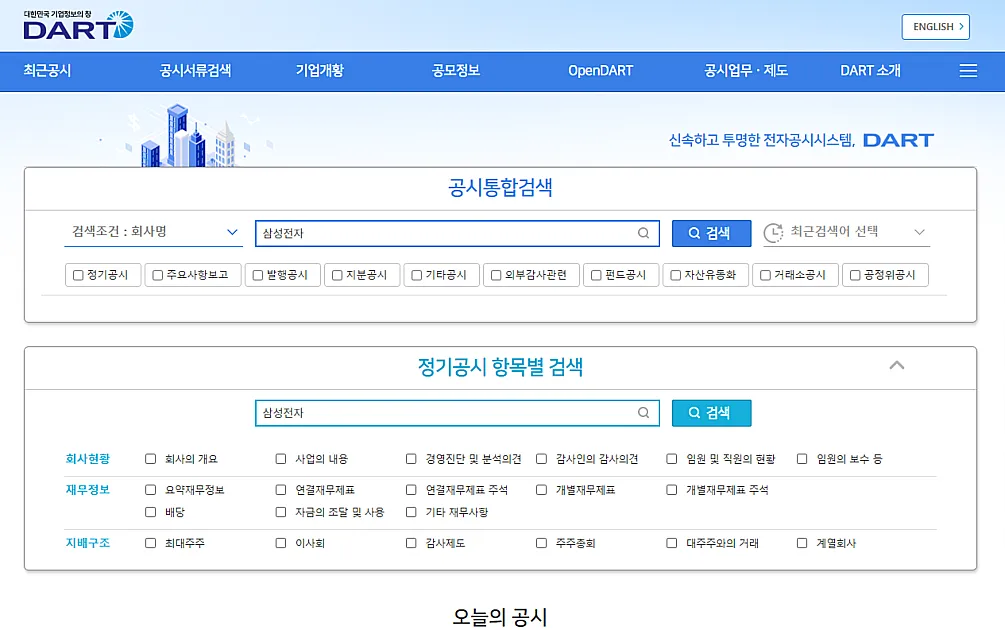The width and height of the screenshot is (1005, 630).
Task: Click the 지배구조 category label
Action: pos(88,543)
